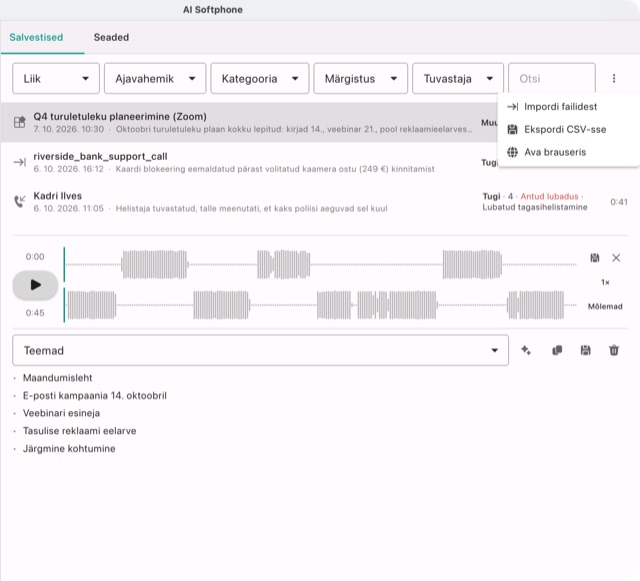
Task: Click the three-dot more options icon
Action: point(614,78)
